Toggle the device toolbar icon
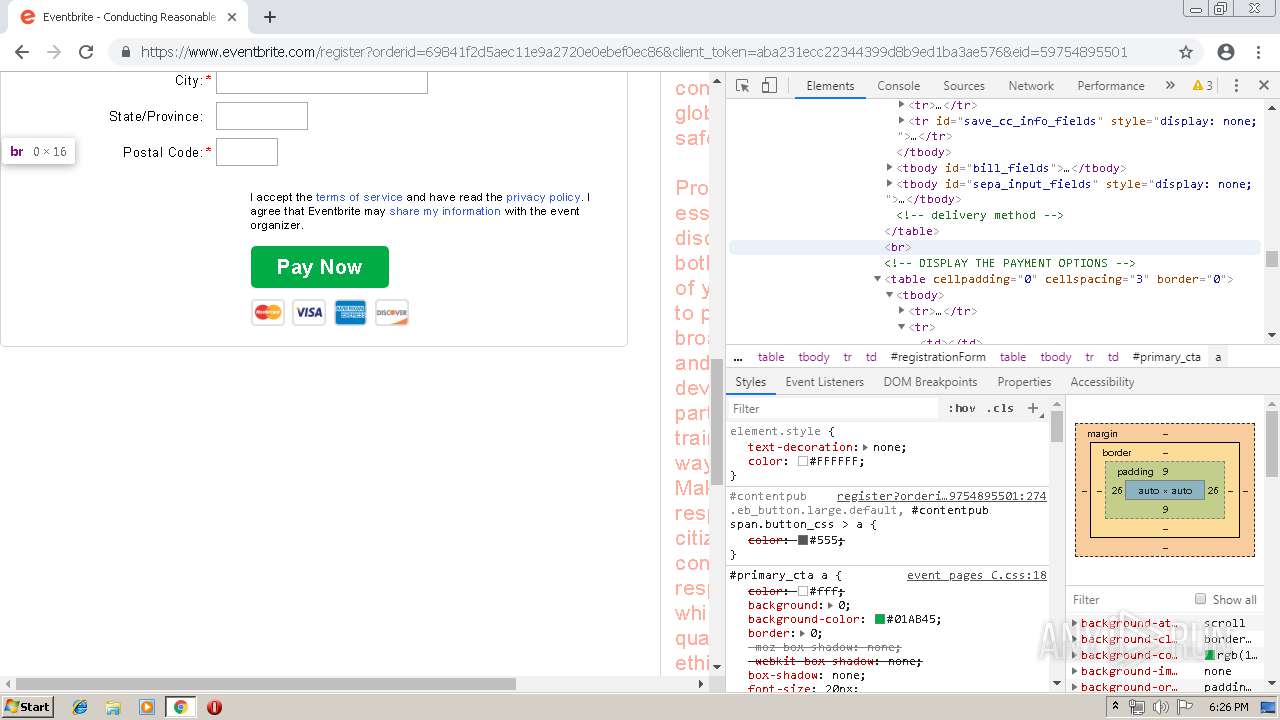The image size is (1280, 720). click(769, 86)
